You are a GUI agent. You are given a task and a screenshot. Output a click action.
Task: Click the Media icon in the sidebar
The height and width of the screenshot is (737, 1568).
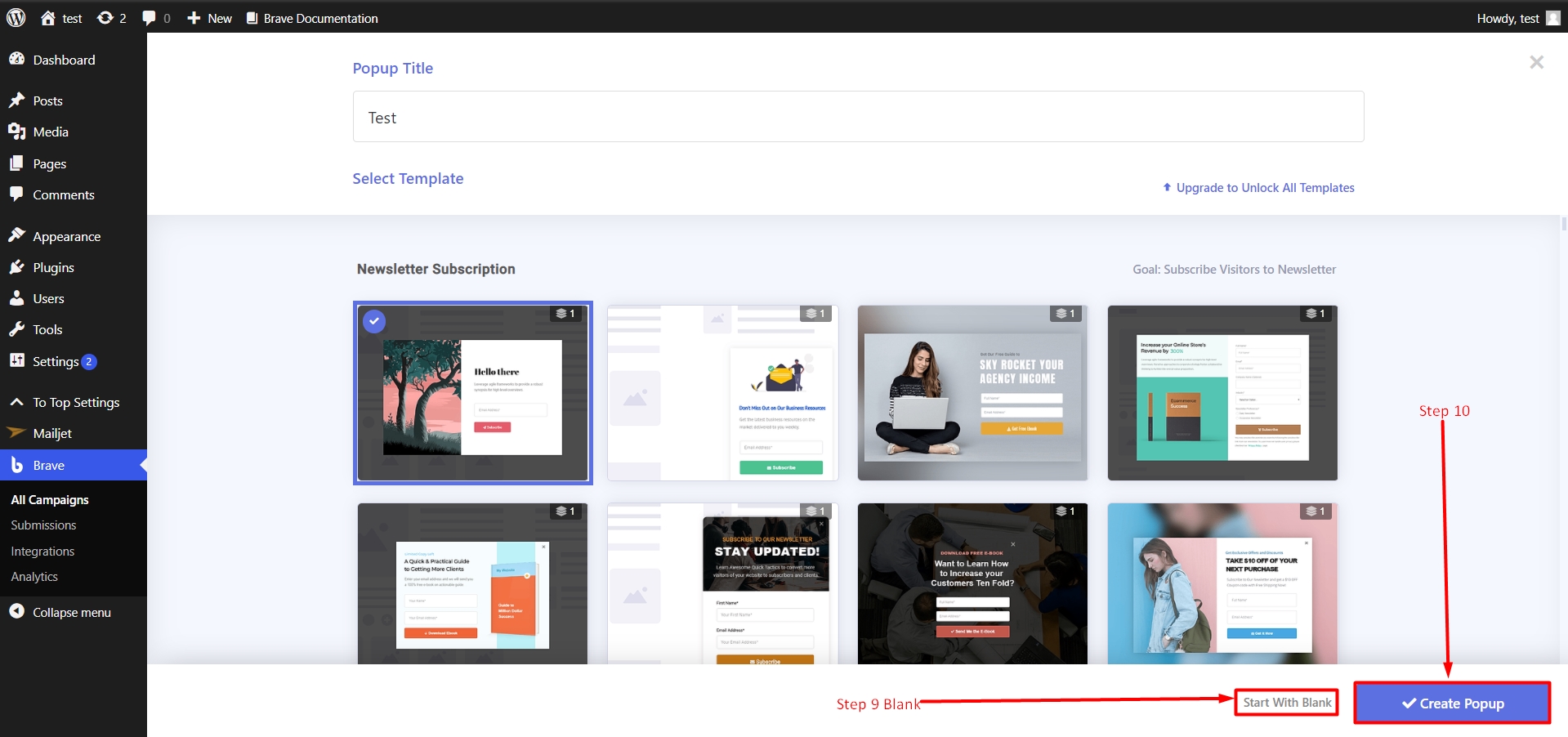pyautogui.click(x=16, y=132)
